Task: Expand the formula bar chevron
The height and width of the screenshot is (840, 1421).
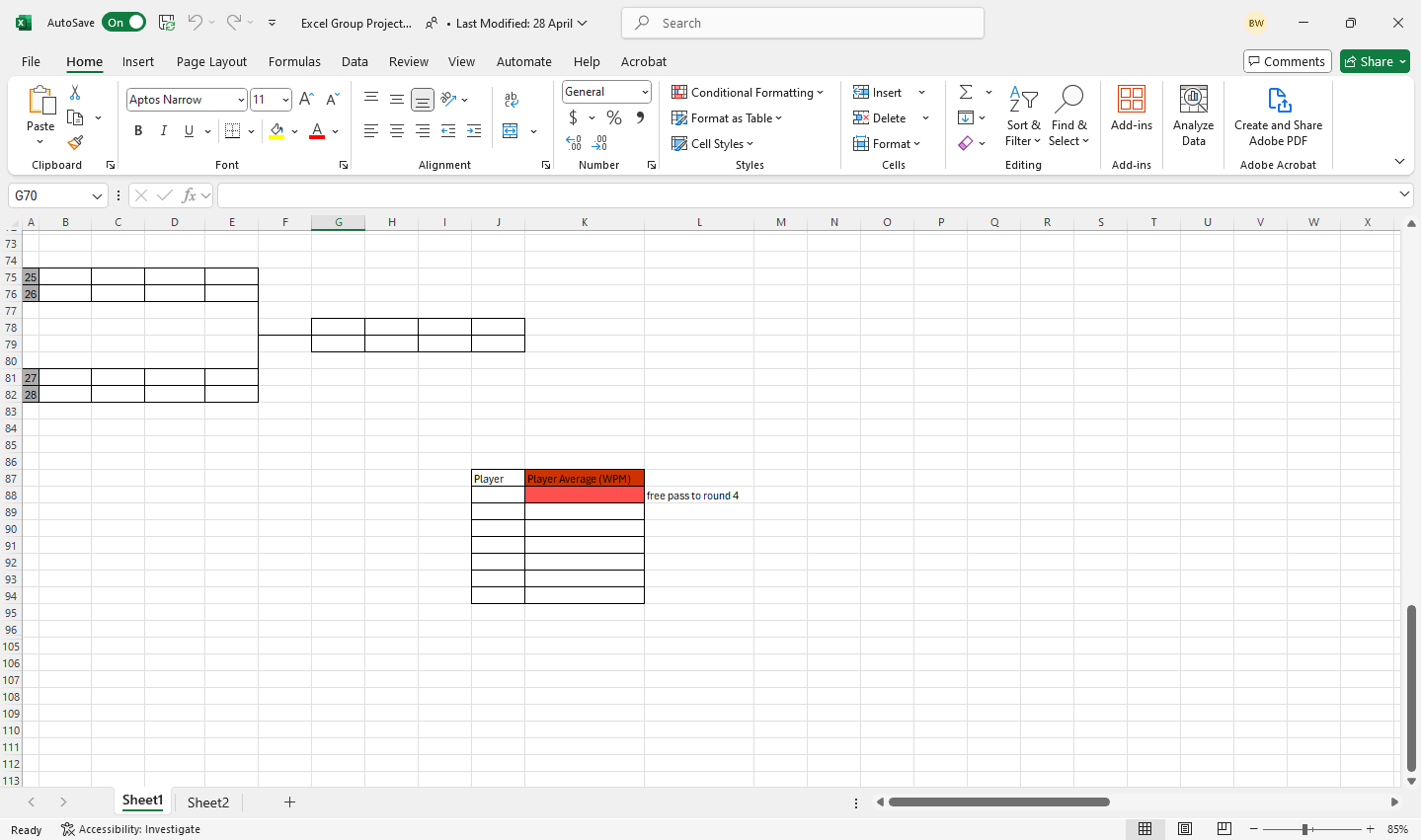Action: (x=1404, y=194)
